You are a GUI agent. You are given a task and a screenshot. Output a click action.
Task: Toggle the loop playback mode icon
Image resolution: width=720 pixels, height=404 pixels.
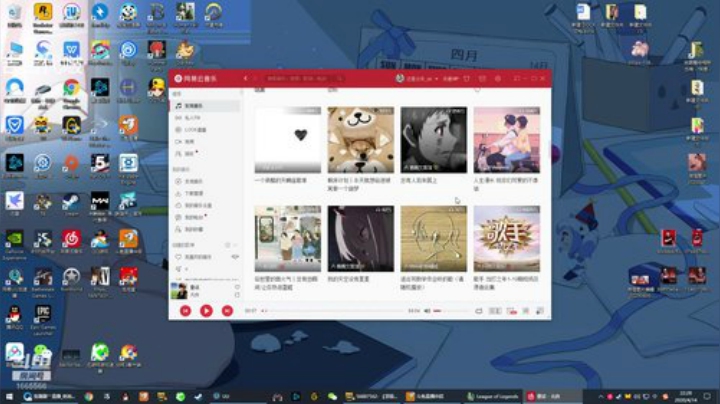[478, 311]
